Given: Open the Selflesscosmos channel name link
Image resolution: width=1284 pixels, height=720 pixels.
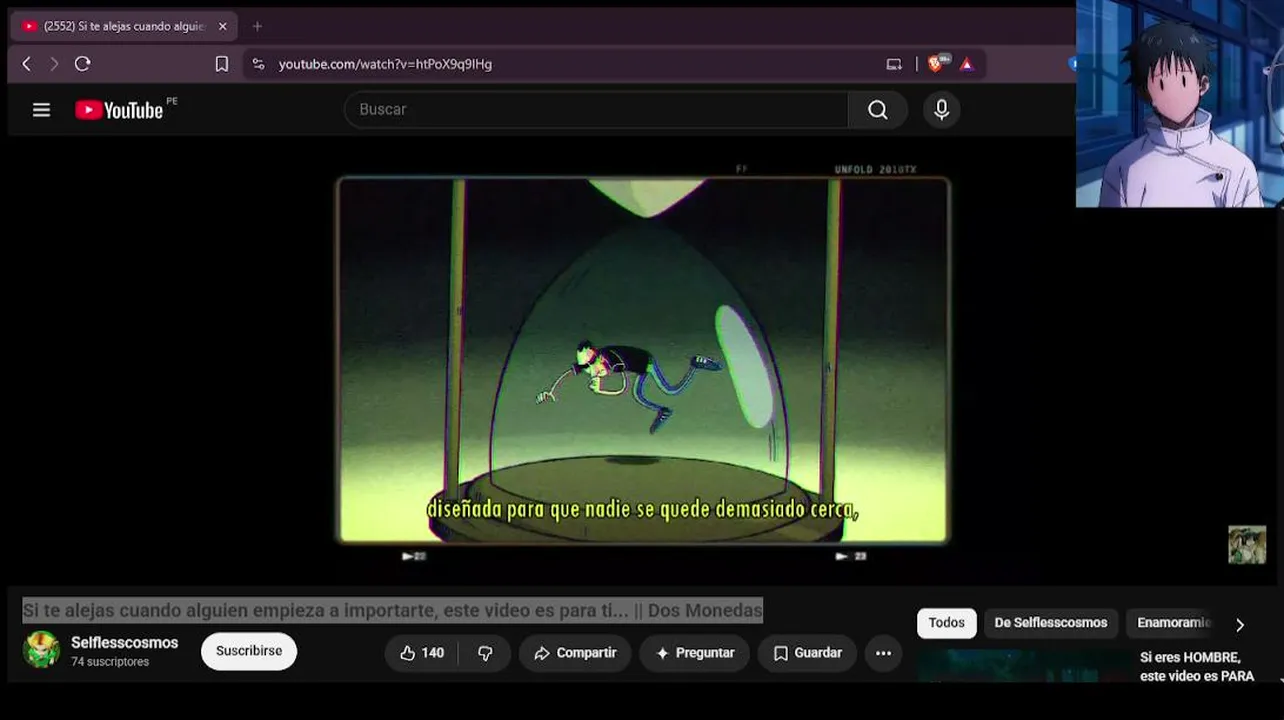Looking at the screenshot, I should (124, 643).
